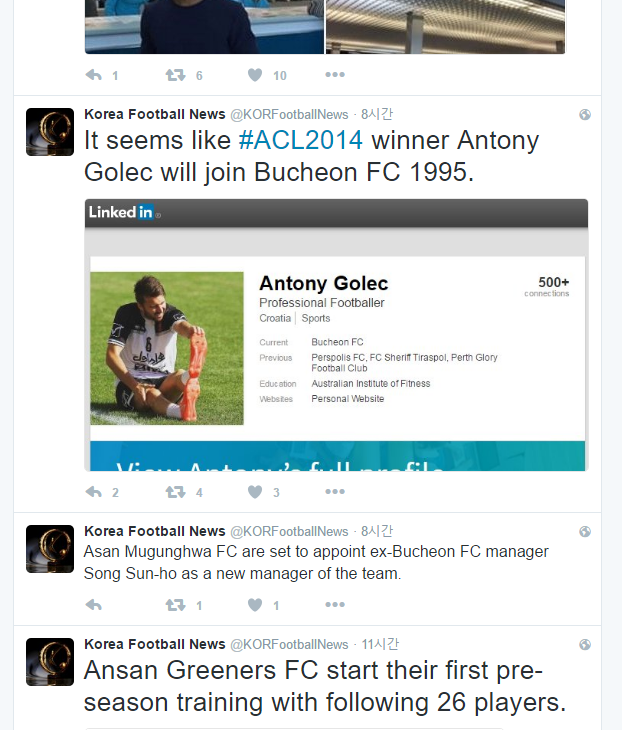Reply to the Antony Golec tweet
The height and width of the screenshot is (730, 622).
pos(94,492)
